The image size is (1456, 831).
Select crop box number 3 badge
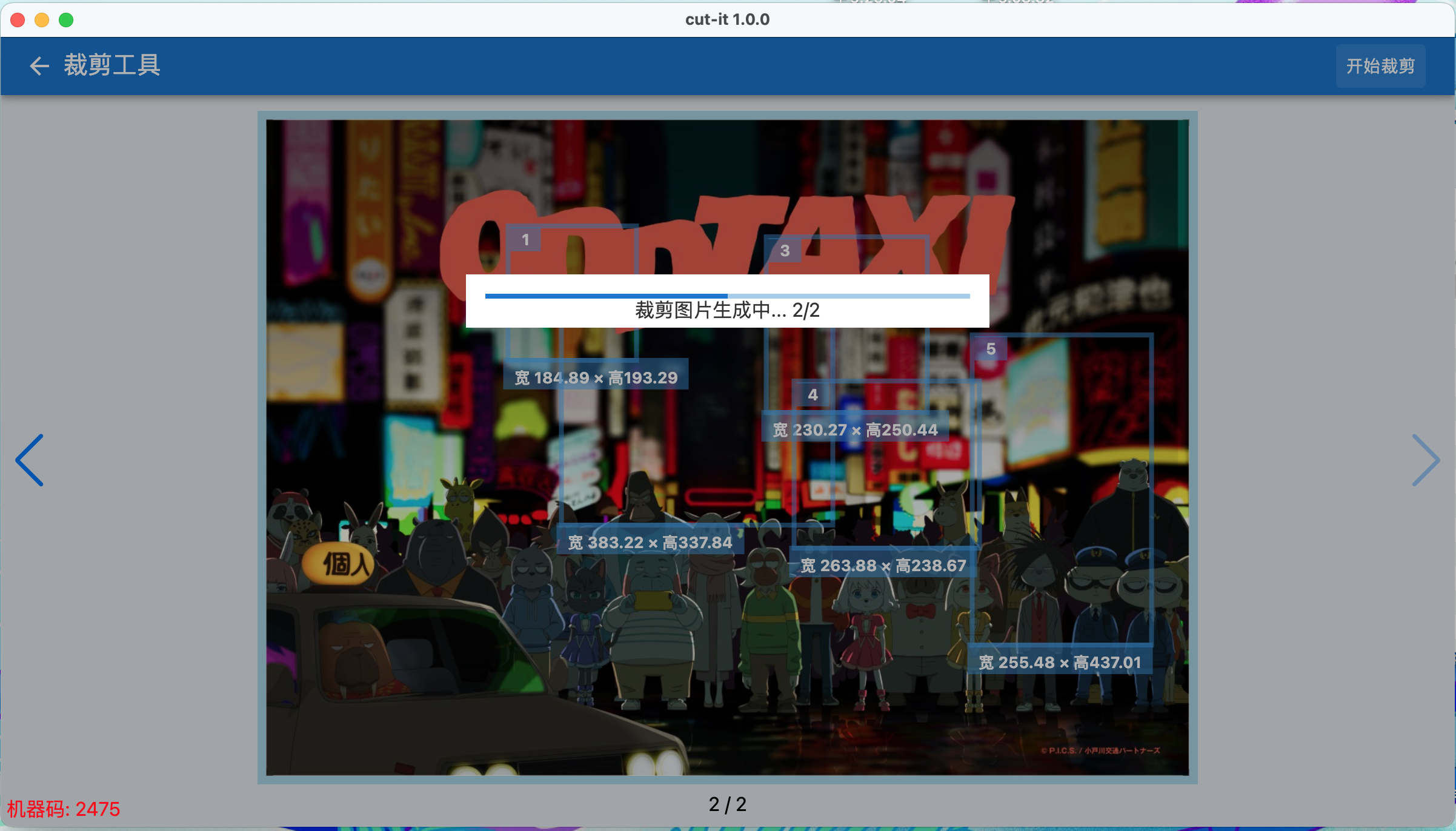coord(785,251)
